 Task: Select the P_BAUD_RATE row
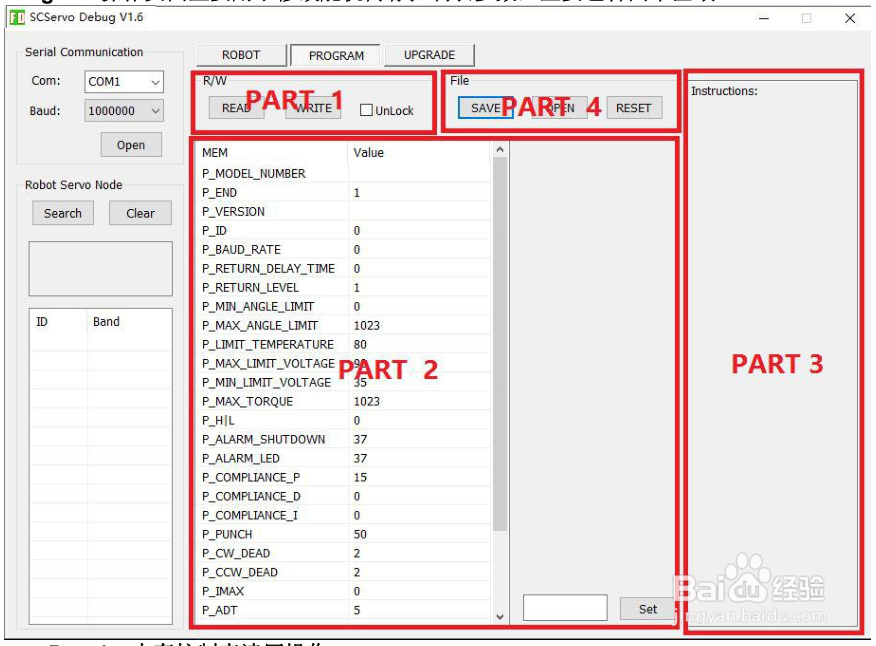point(345,250)
